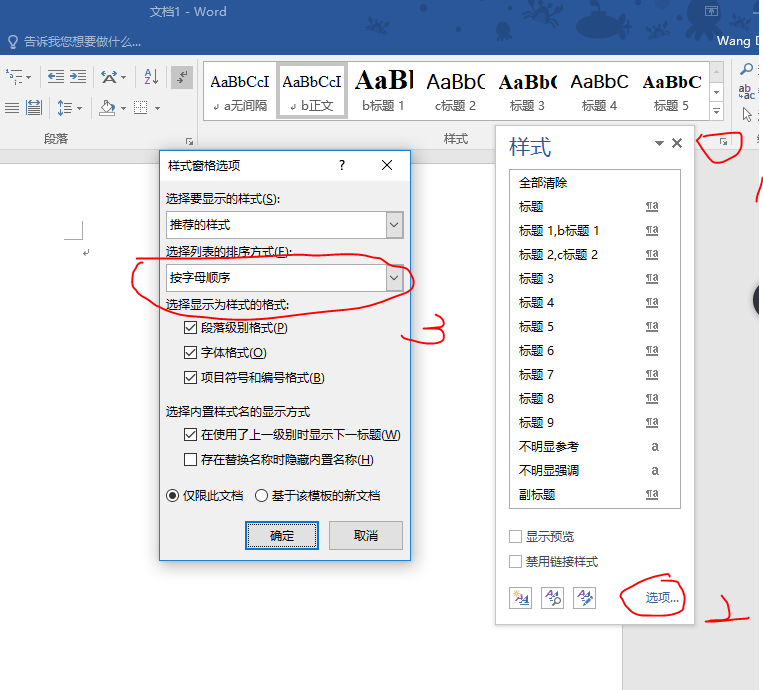Image resolution: width=763 pixels, height=690 pixels.
Task: Open line spacing dropdown arrow
Action: (x=79, y=108)
